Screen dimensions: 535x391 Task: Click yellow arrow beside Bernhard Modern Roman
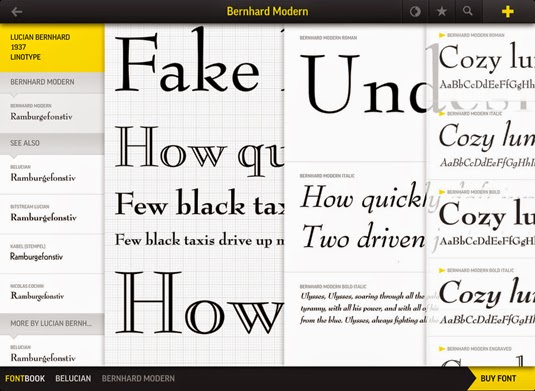pos(442,35)
